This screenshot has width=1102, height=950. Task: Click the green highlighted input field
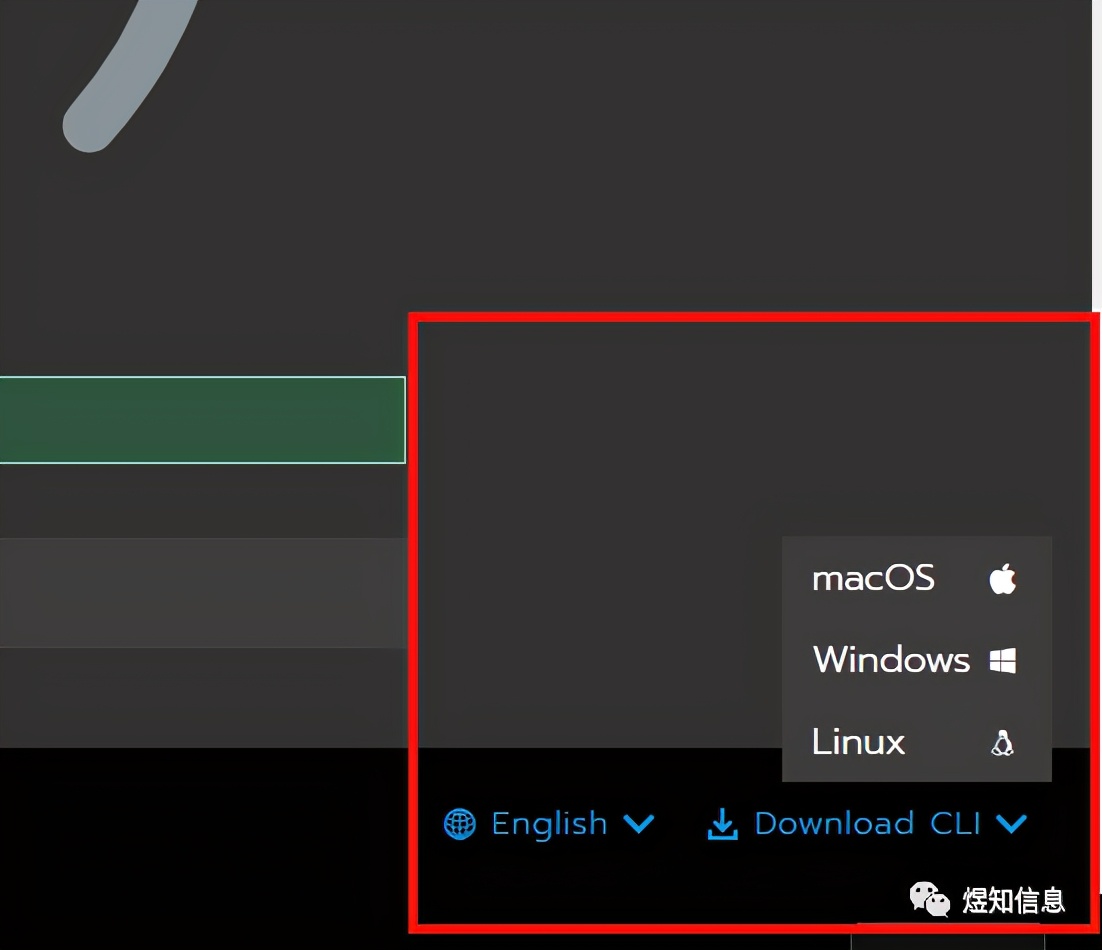pos(200,420)
